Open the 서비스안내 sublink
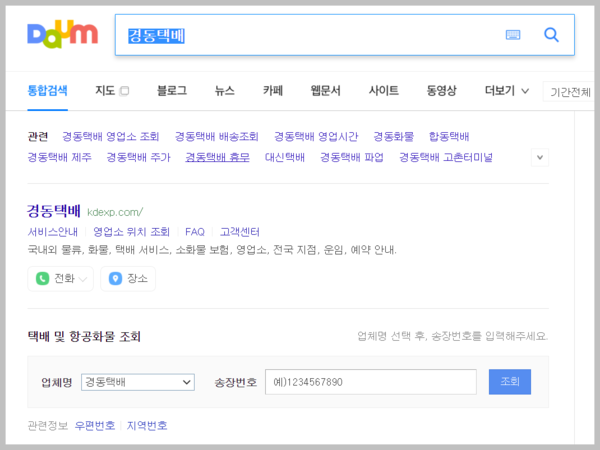The image size is (600, 450). [52, 232]
